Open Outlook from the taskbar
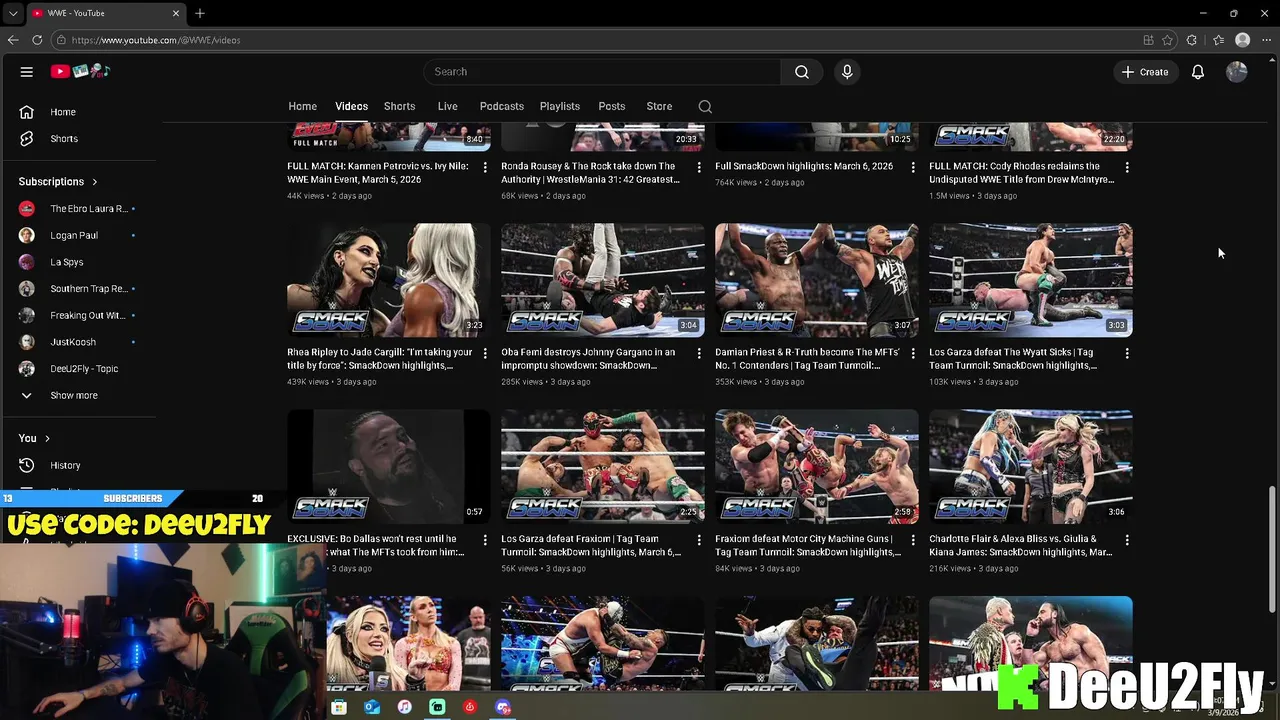 click(372, 707)
